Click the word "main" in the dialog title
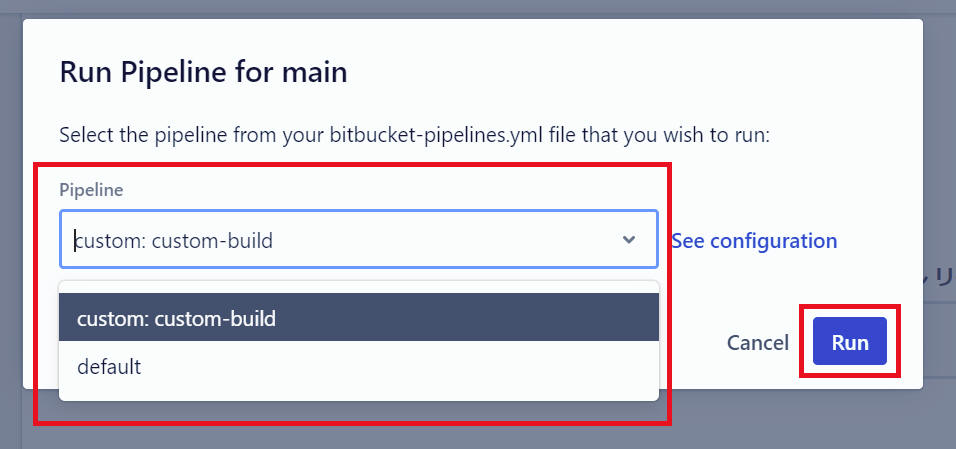The height and width of the screenshot is (449, 956). click(x=318, y=72)
